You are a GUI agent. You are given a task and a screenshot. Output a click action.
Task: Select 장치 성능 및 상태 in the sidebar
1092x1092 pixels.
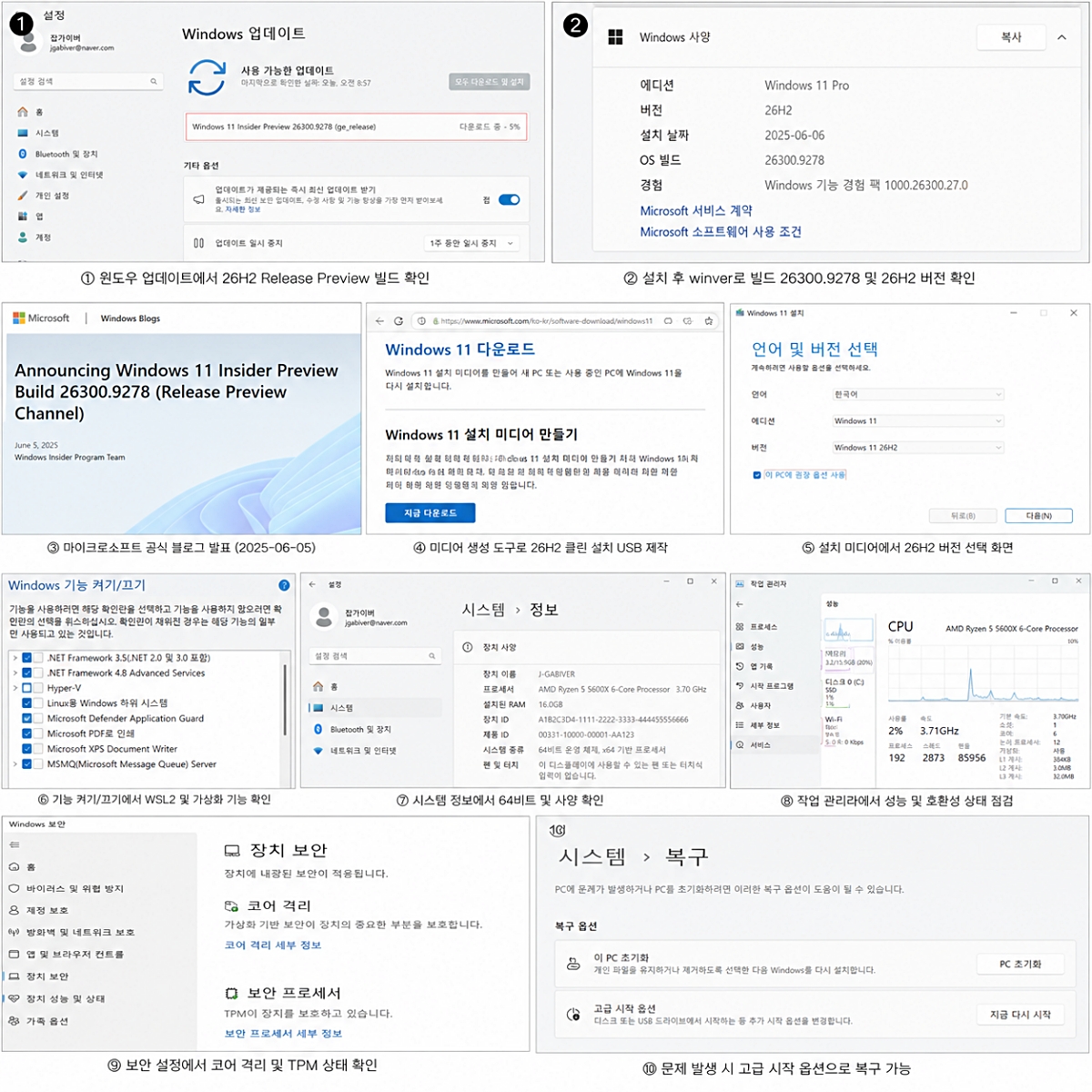pos(56,998)
